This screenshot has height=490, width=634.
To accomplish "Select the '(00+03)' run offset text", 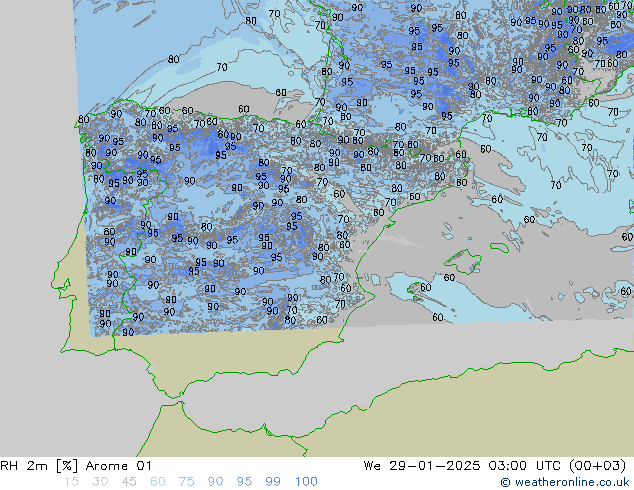I will (x=597, y=466).
